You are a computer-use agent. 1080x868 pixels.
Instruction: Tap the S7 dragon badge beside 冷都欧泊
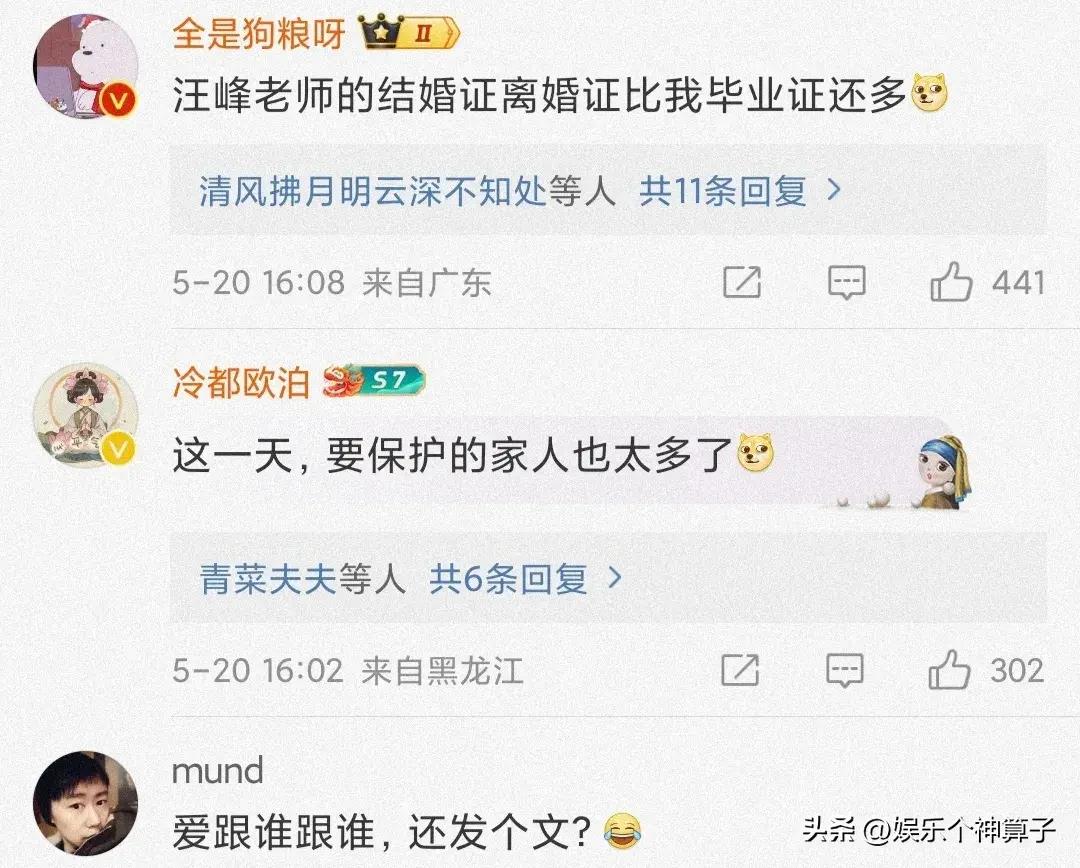(375, 381)
